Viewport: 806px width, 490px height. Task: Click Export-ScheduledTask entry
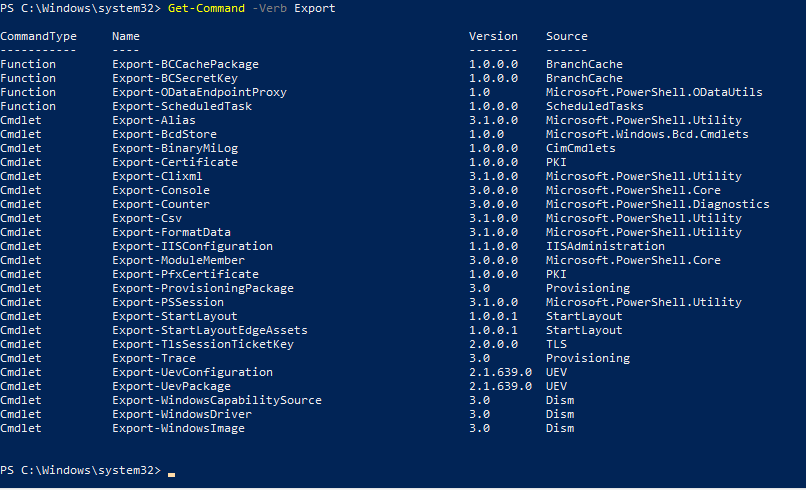coord(182,106)
